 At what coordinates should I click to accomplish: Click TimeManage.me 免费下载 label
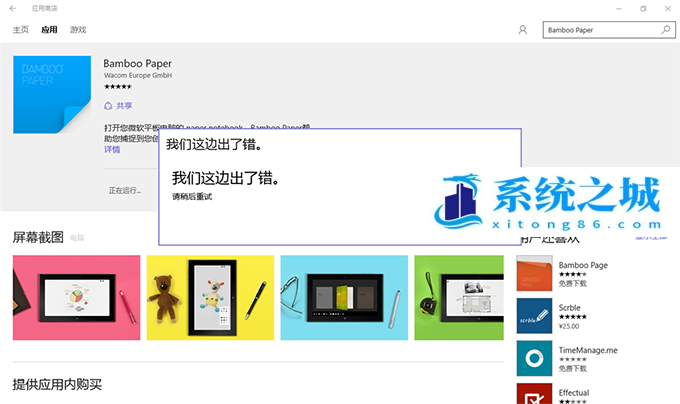[x=572, y=368]
